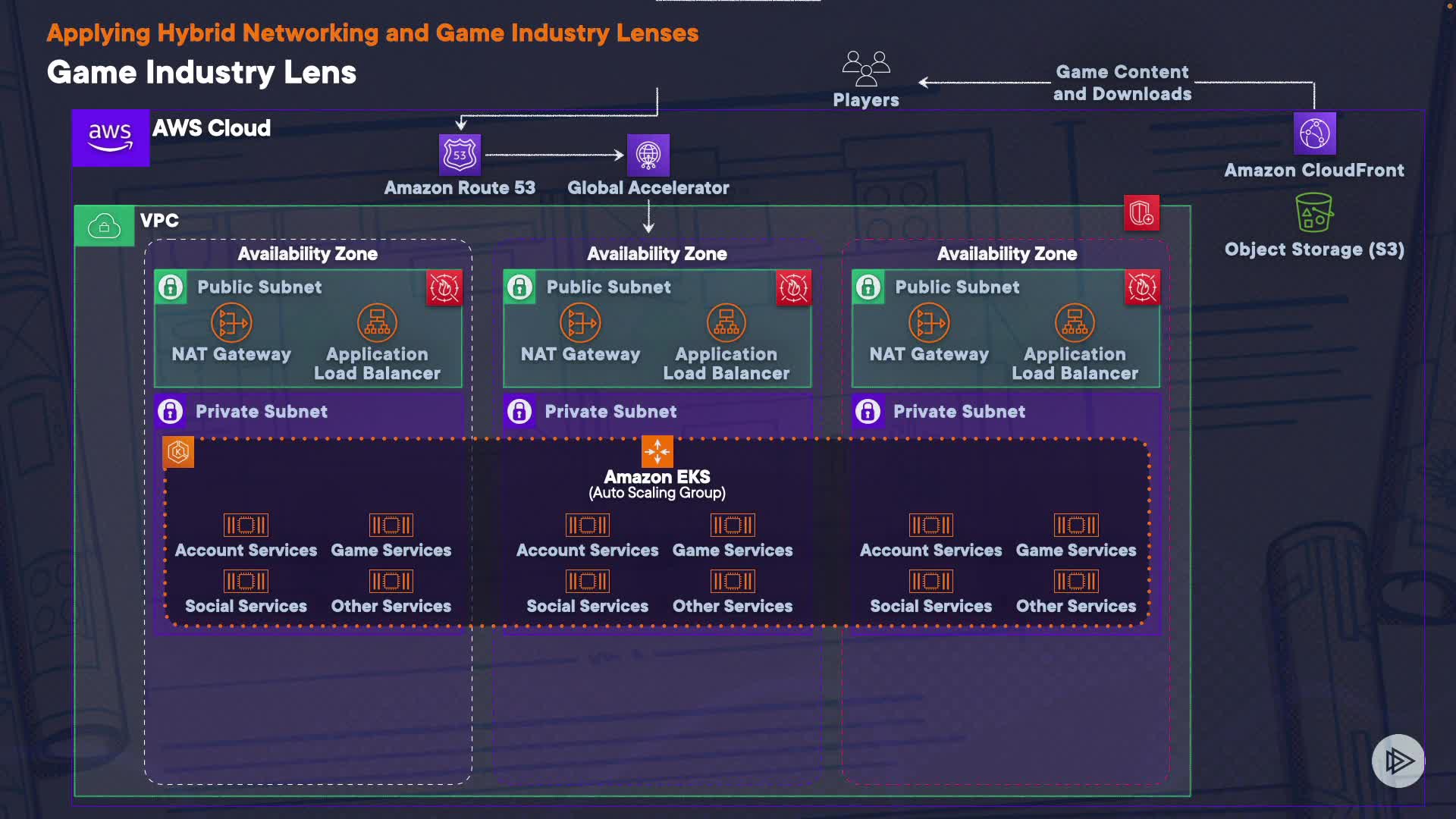Click the Global Accelerator icon
The image size is (1456, 819).
648,155
